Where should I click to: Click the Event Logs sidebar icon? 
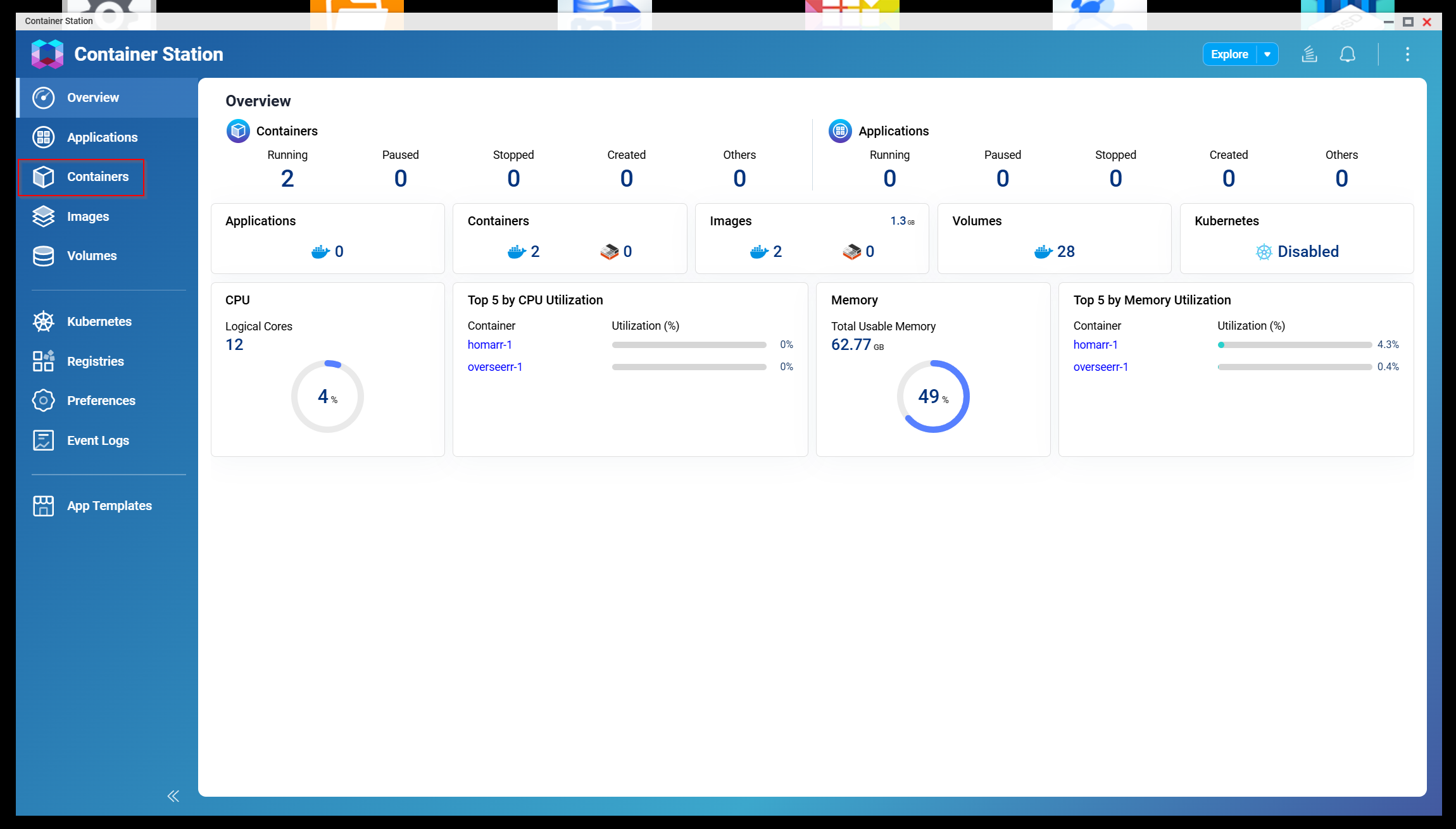[x=43, y=440]
